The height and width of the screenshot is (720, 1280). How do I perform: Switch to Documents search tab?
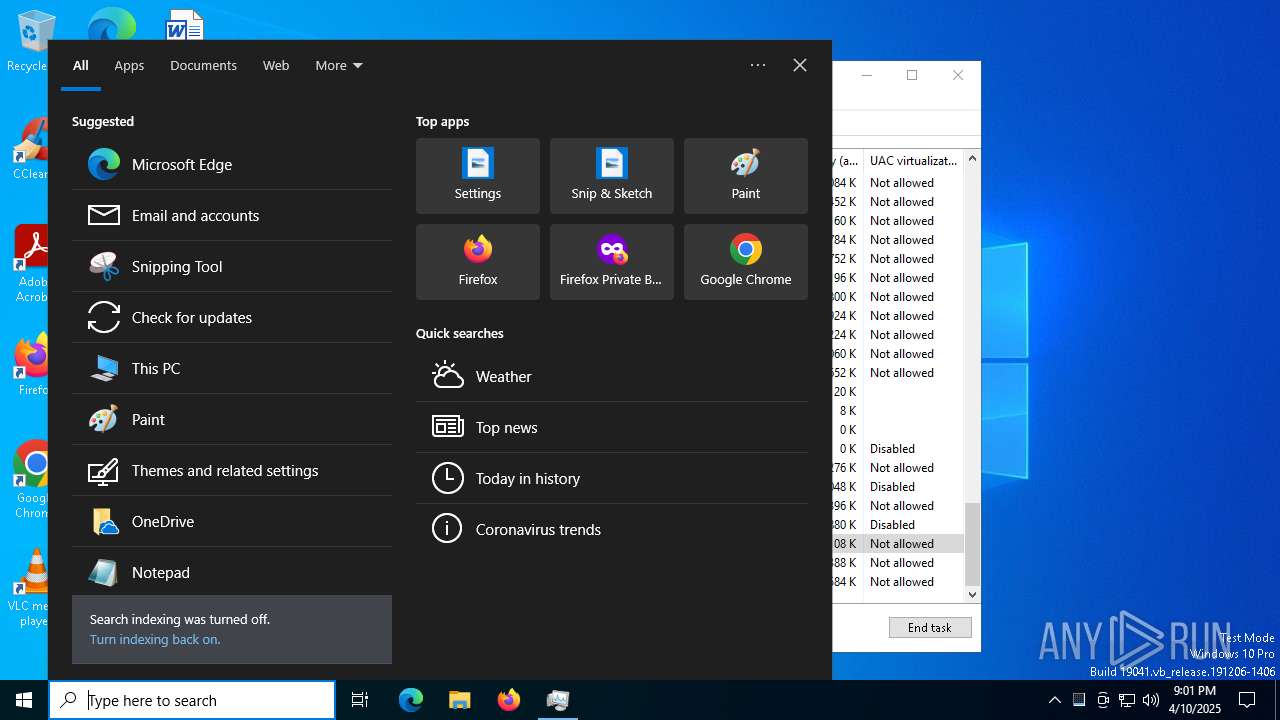(x=203, y=65)
